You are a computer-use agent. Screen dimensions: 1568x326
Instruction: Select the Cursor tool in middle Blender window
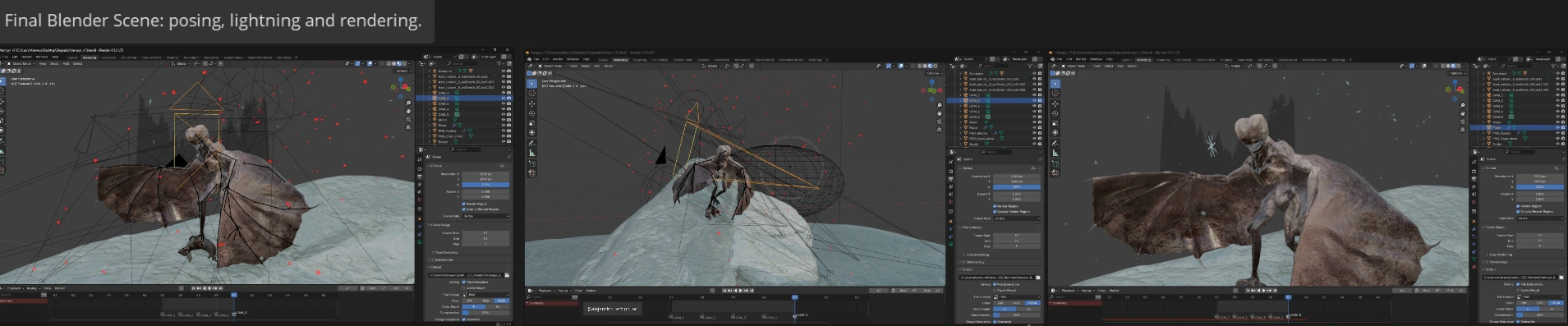pyautogui.click(x=532, y=94)
